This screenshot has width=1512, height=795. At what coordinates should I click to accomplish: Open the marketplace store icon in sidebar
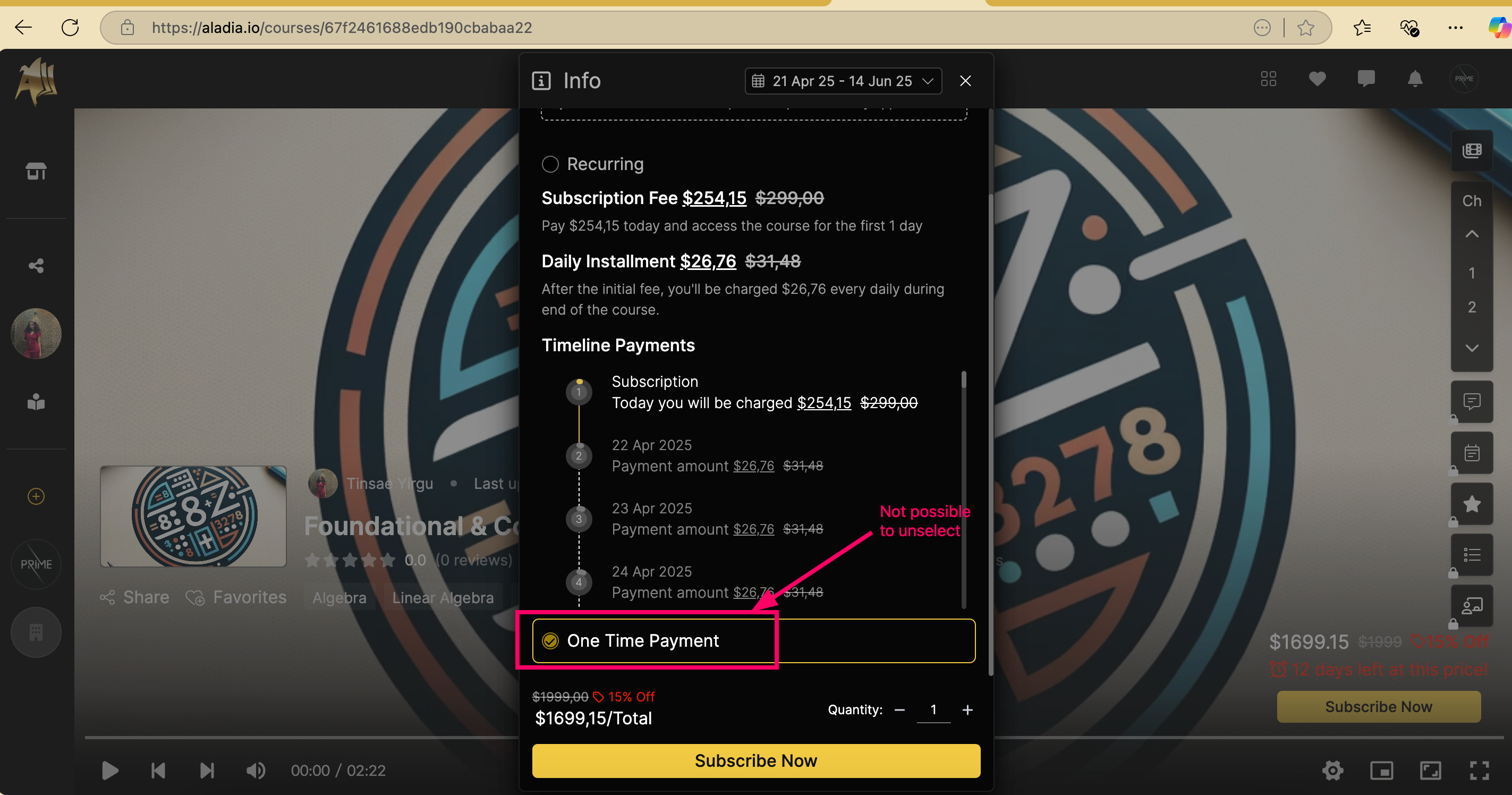click(36, 171)
